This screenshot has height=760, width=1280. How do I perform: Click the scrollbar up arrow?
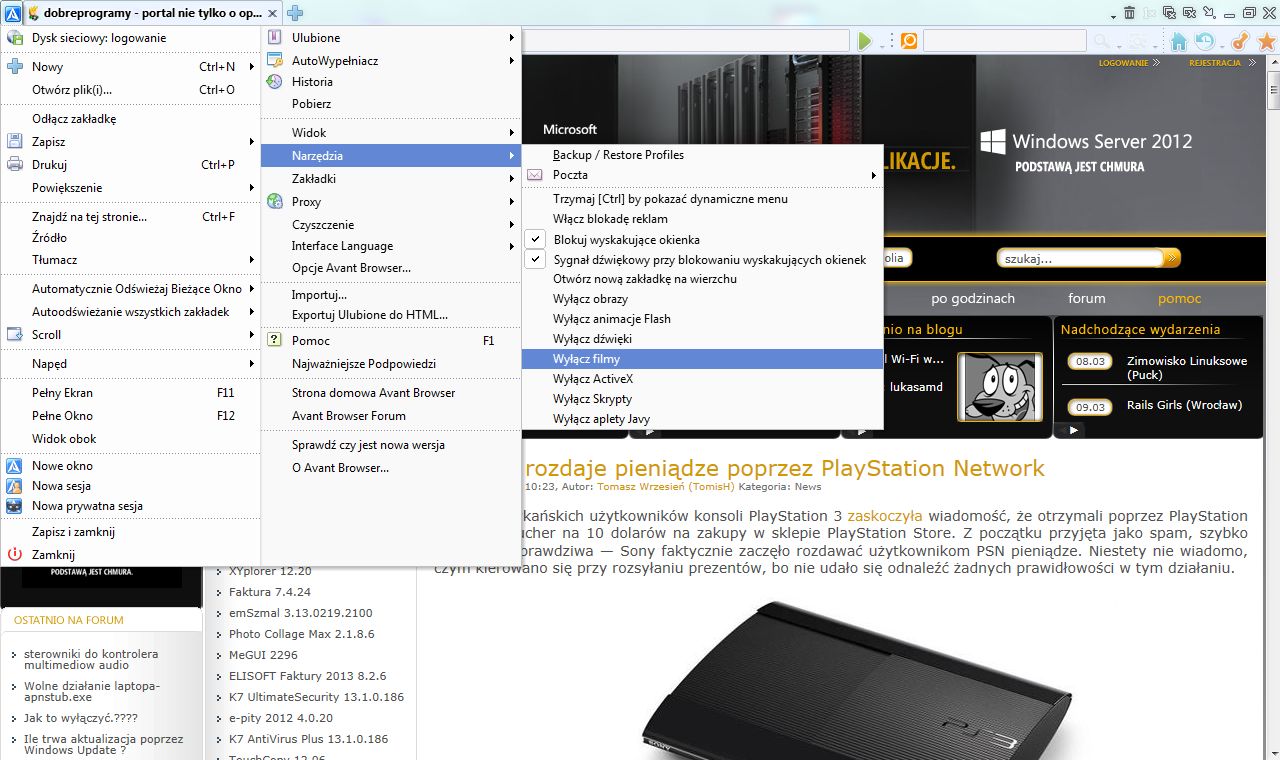[1272, 63]
